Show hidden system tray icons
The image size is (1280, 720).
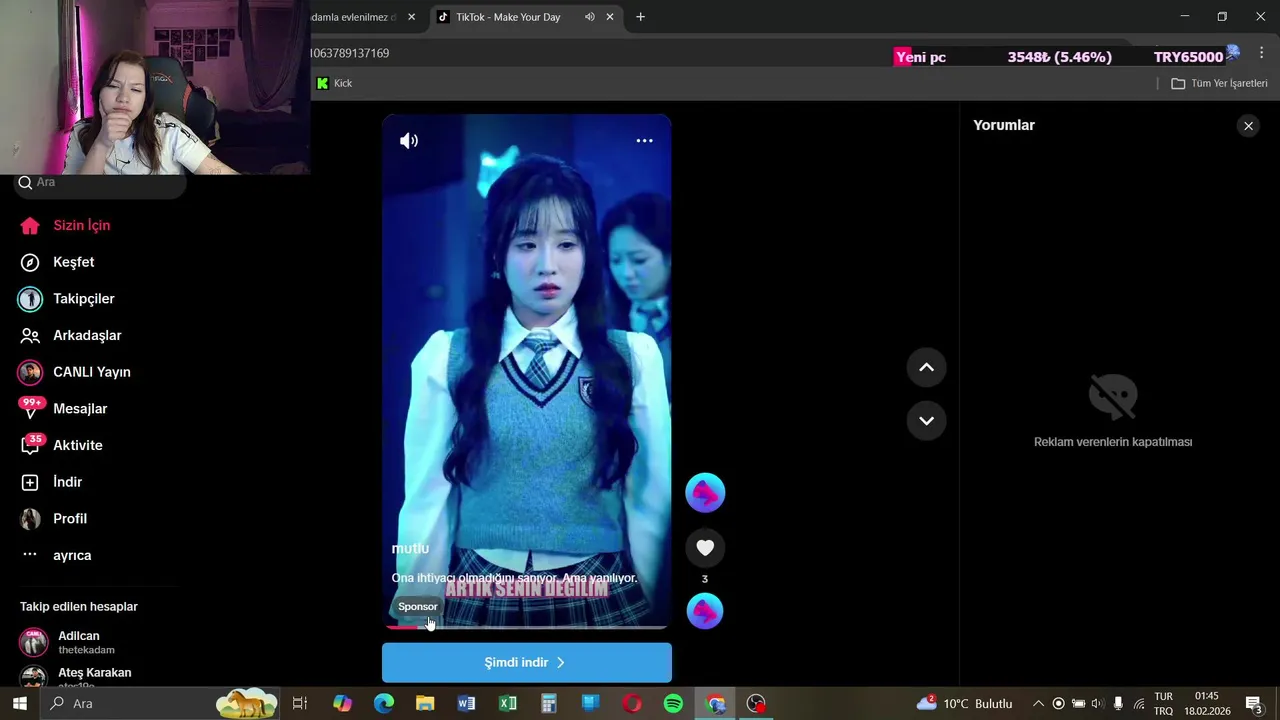[x=1038, y=704]
